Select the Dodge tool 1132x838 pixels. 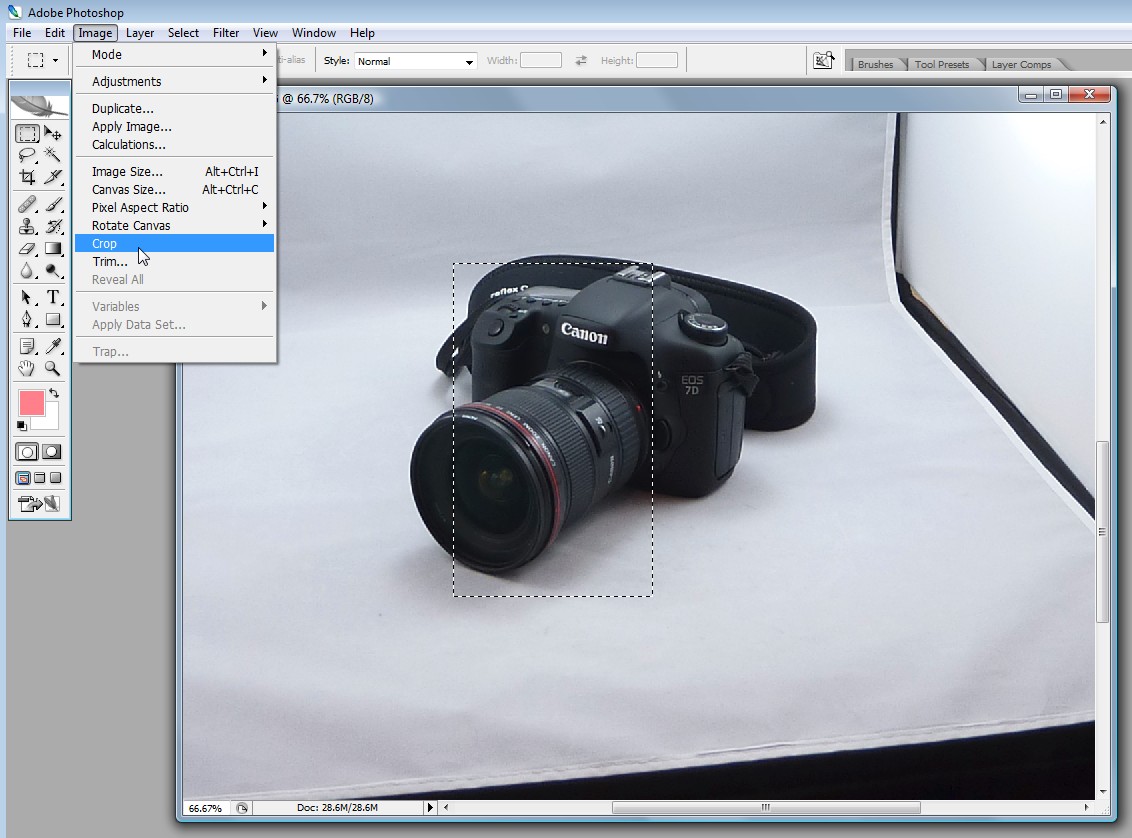53,271
